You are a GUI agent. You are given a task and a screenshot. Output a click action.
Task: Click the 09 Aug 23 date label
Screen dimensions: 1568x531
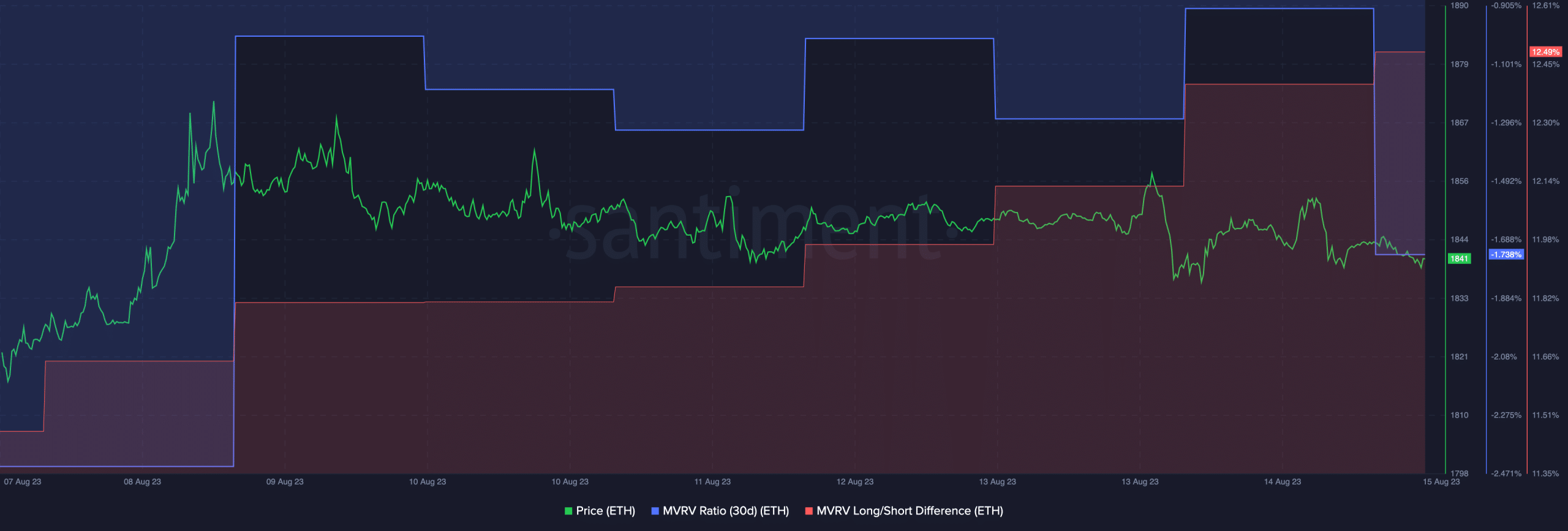click(x=285, y=482)
